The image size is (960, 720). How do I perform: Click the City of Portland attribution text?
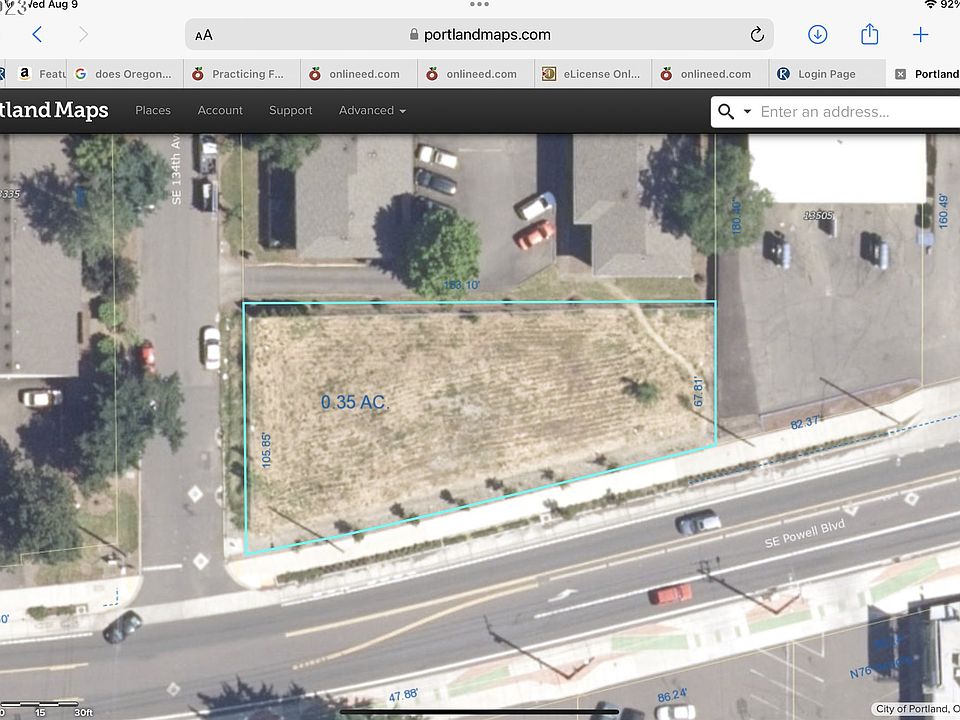pyautogui.click(x=918, y=709)
